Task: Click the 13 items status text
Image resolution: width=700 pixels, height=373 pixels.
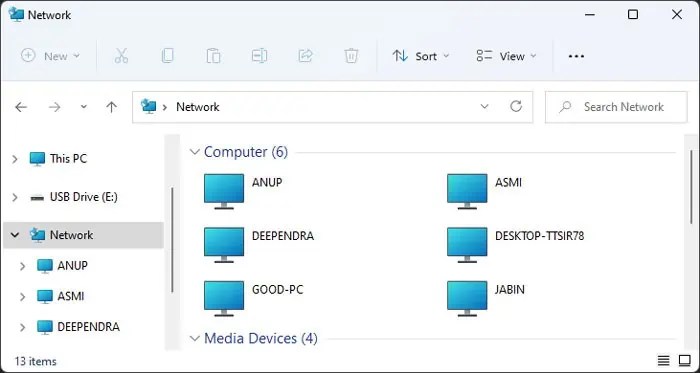Action: coord(36,361)
